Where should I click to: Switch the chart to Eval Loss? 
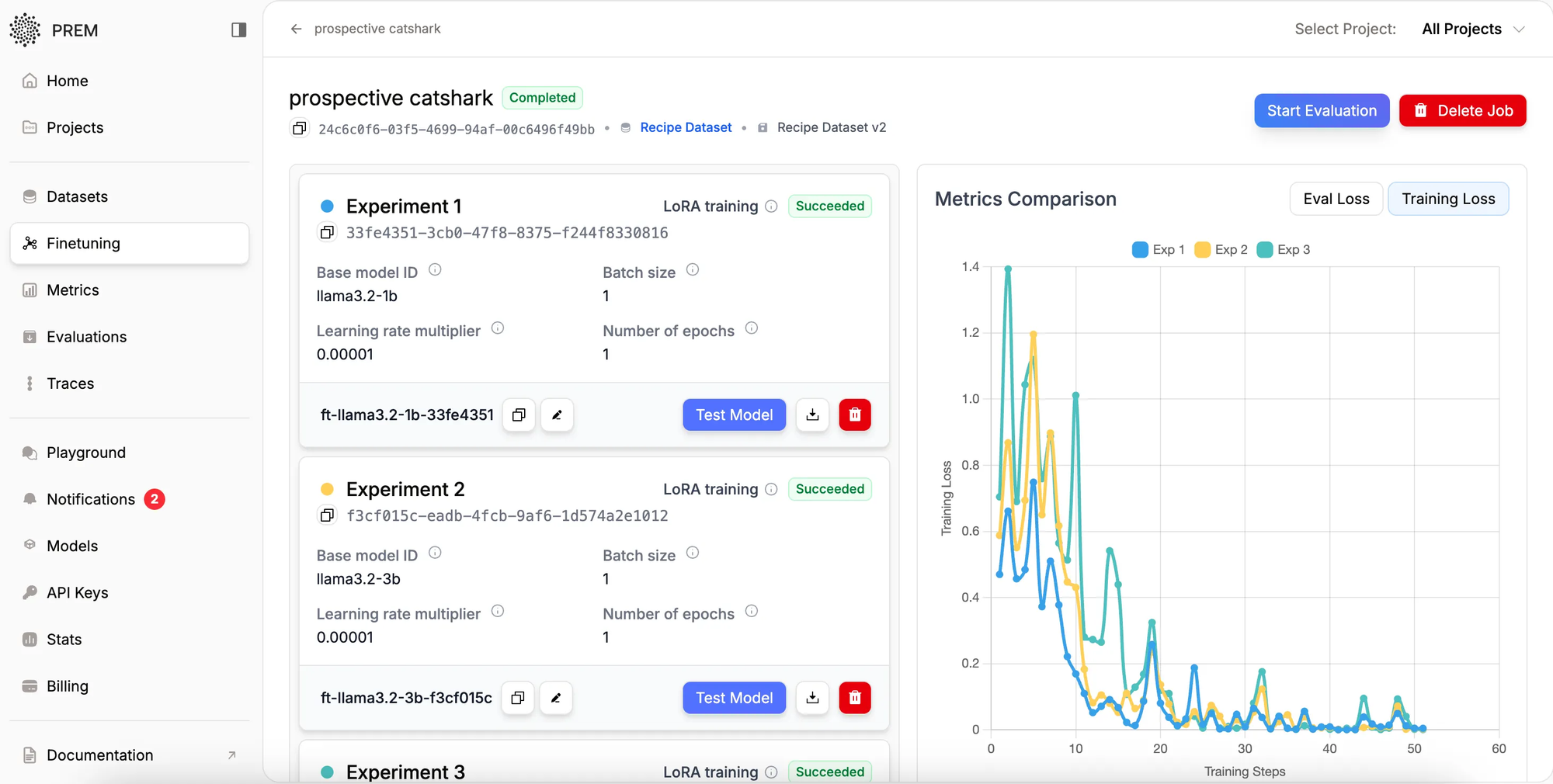coord(1336,199)
